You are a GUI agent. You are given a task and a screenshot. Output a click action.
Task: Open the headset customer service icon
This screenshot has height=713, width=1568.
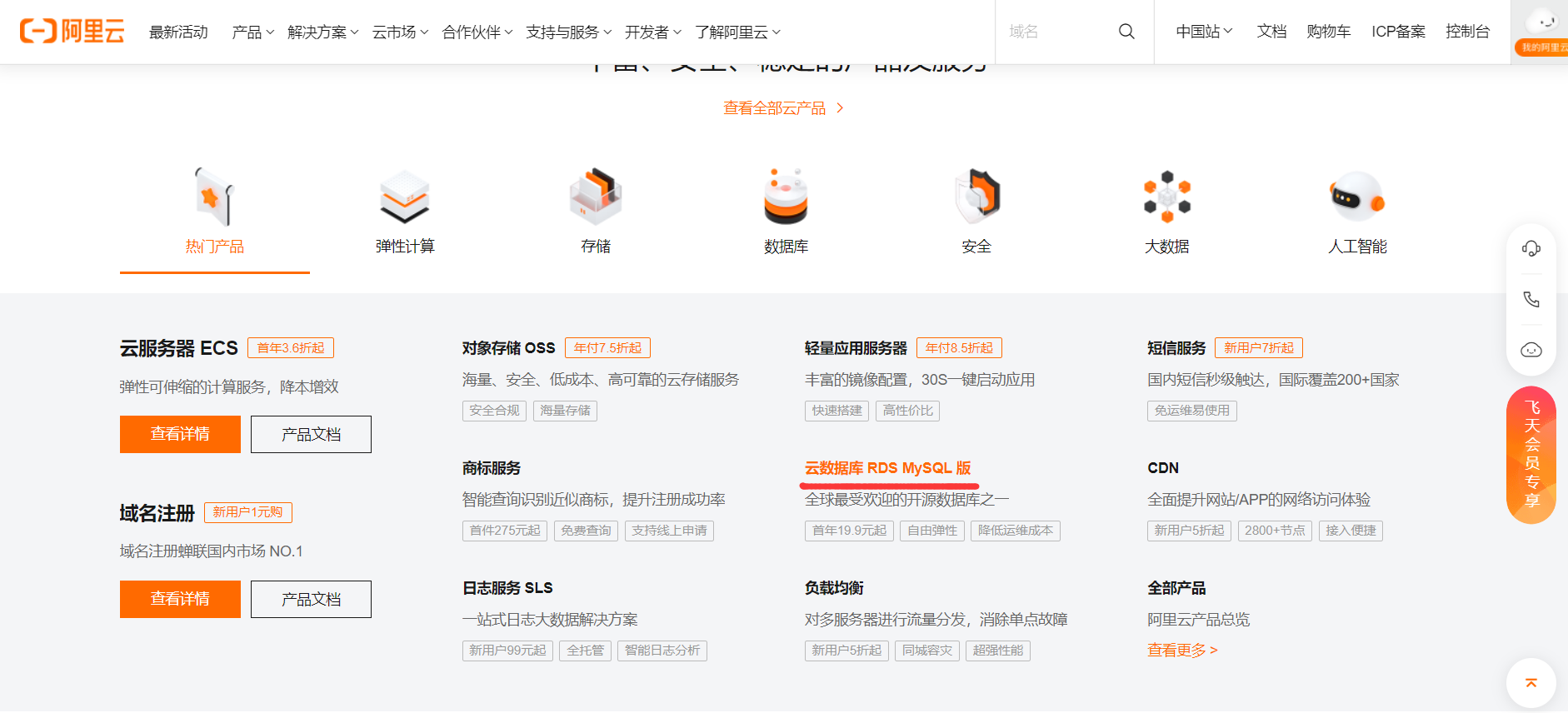1531,248
